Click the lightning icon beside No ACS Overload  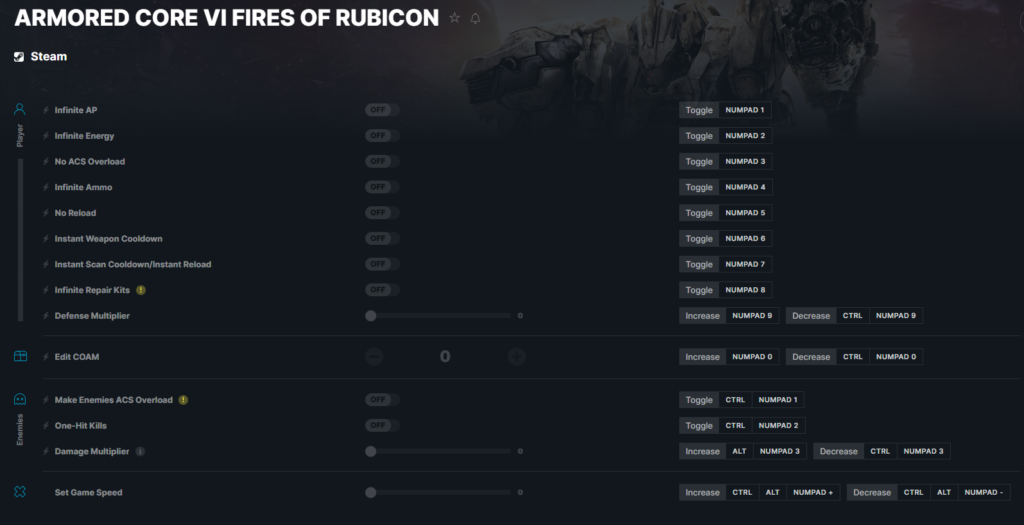click(x=46, y=161)
